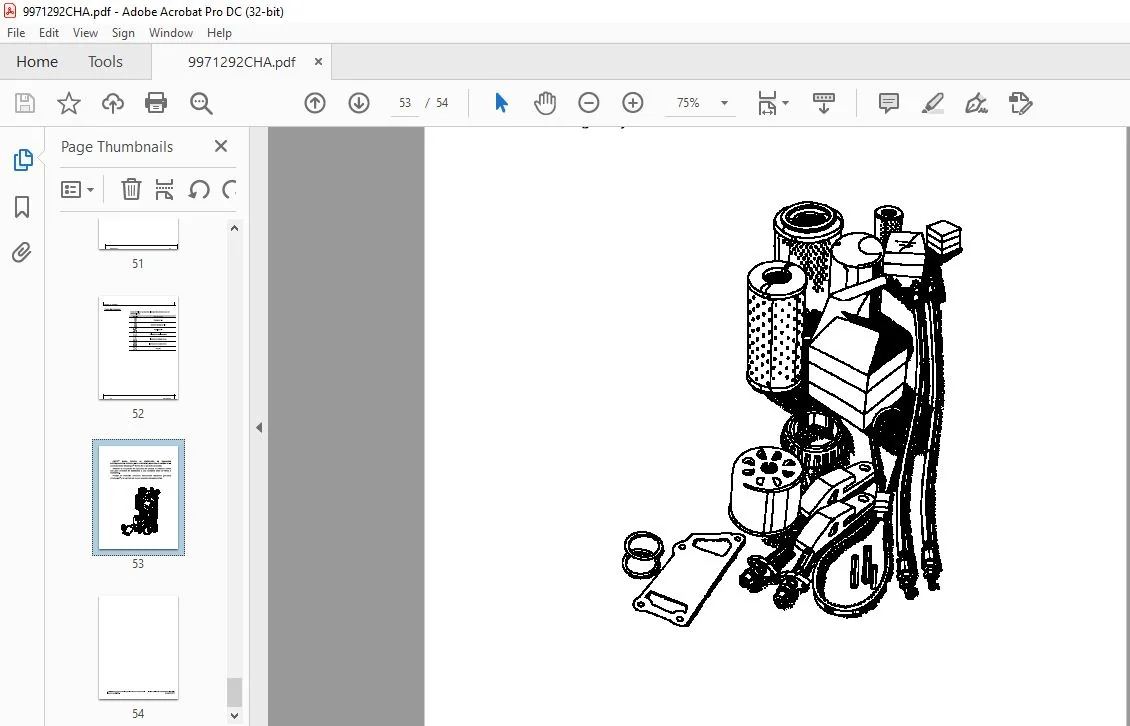
Task: Open the View menu
Action: [85, 32]
